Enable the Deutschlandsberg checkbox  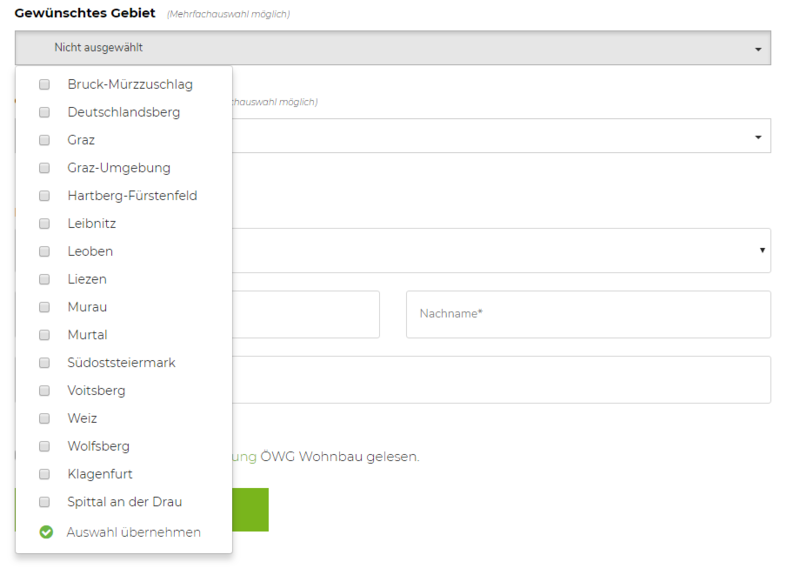pos(44,113)
